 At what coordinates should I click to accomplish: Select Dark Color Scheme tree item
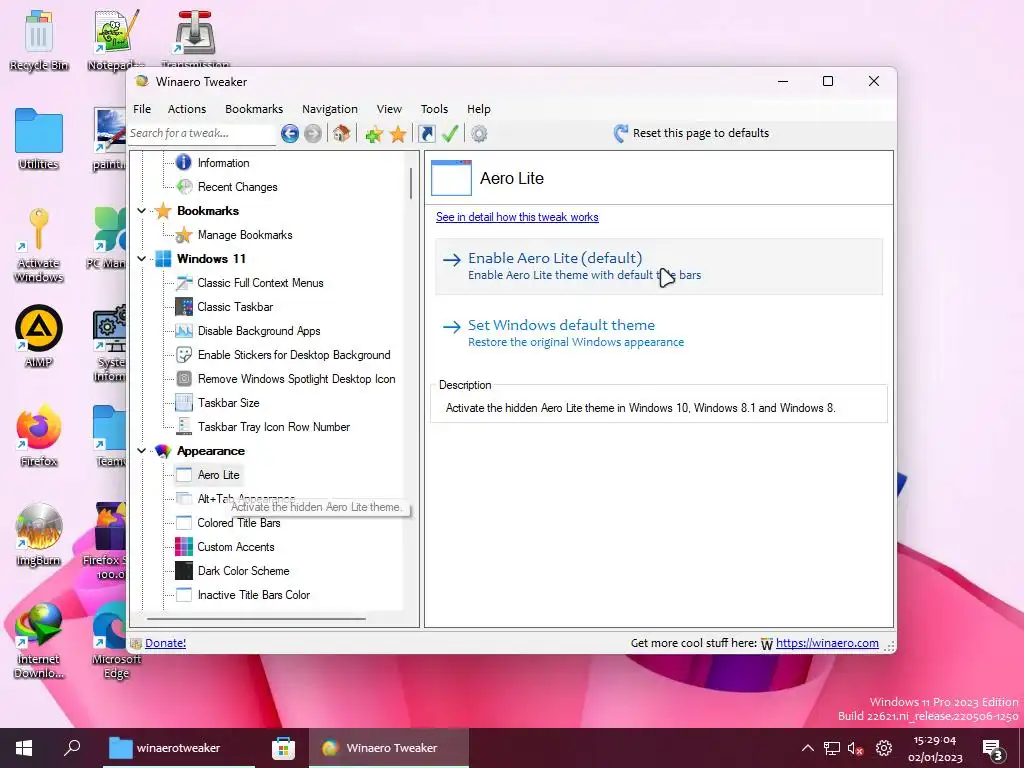(244, 571)
